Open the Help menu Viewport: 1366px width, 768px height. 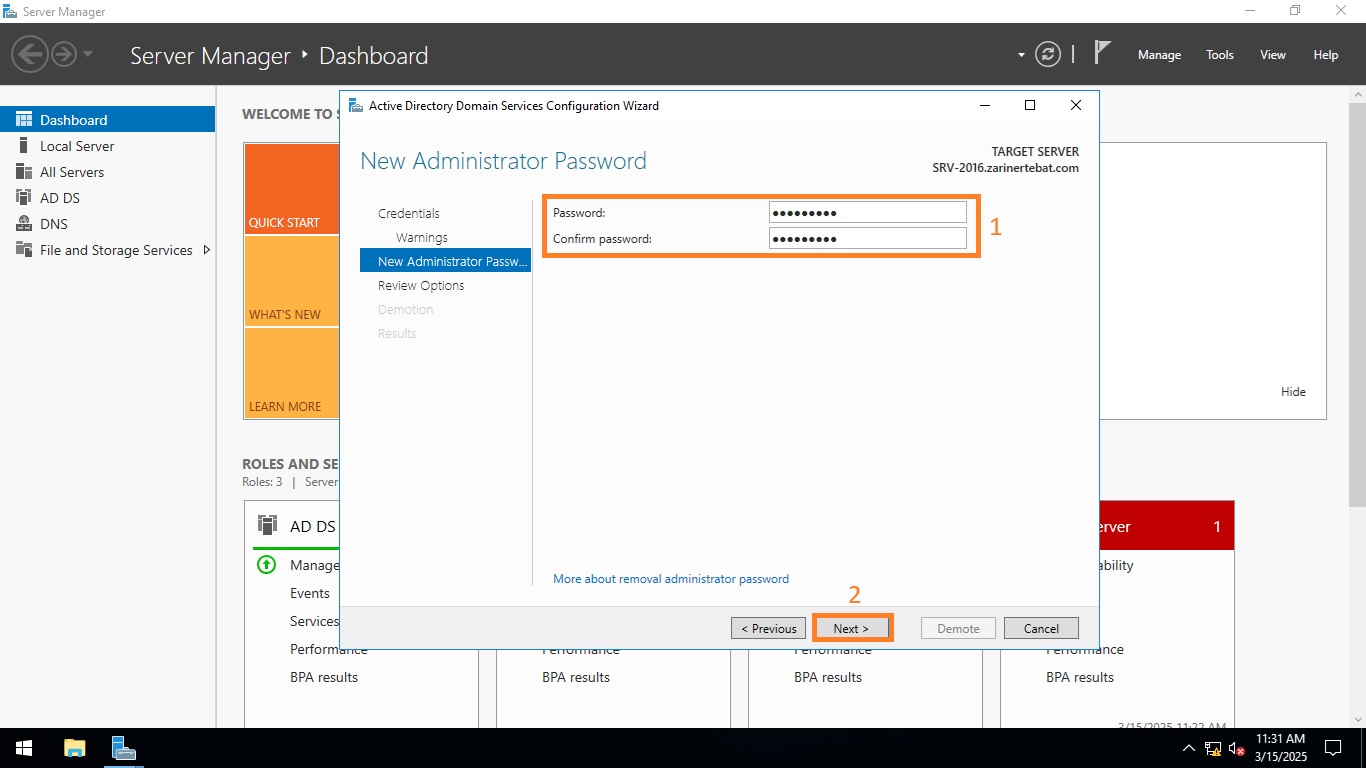pos(1326,55)
